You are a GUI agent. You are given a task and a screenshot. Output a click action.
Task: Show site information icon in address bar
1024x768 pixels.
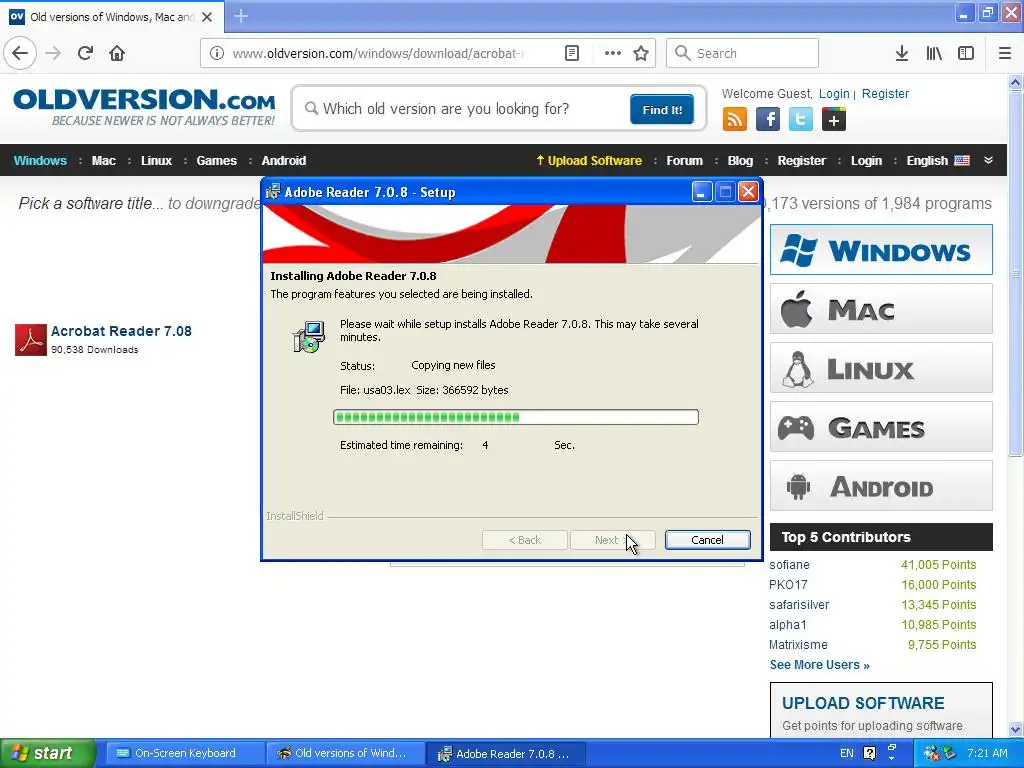[x=217, y=53]
